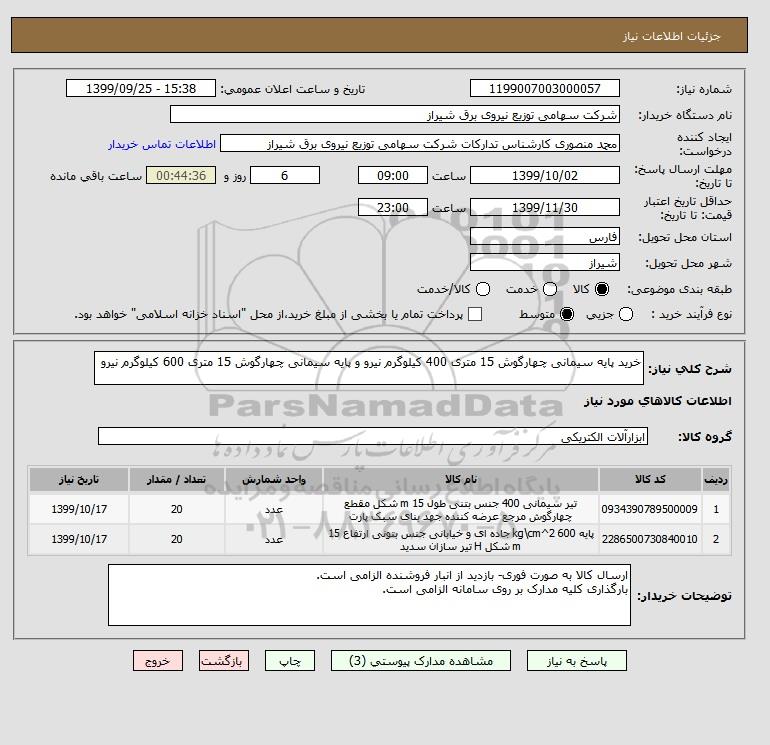Click row 1 product name تیر سیمانی 400
770x745 pixels.
click(461, 510)
